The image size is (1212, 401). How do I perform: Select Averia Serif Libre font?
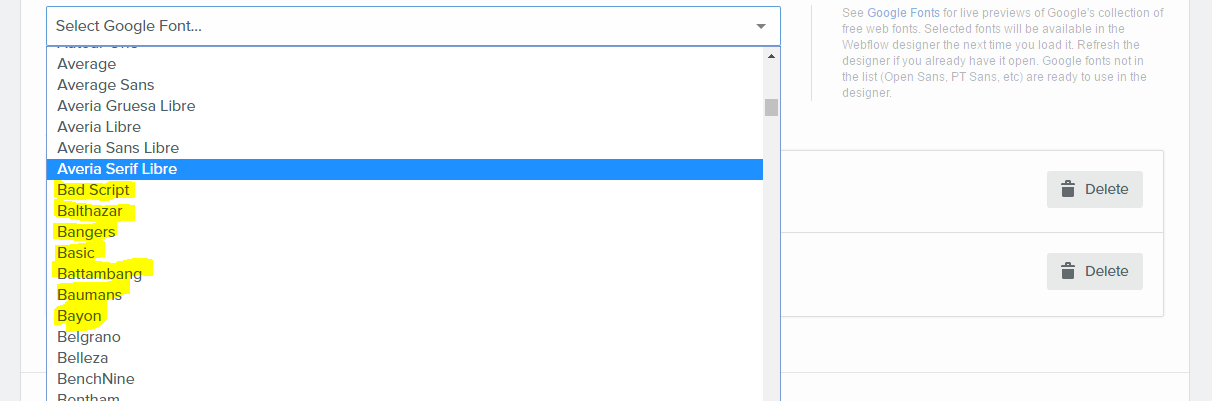(405, 169)
